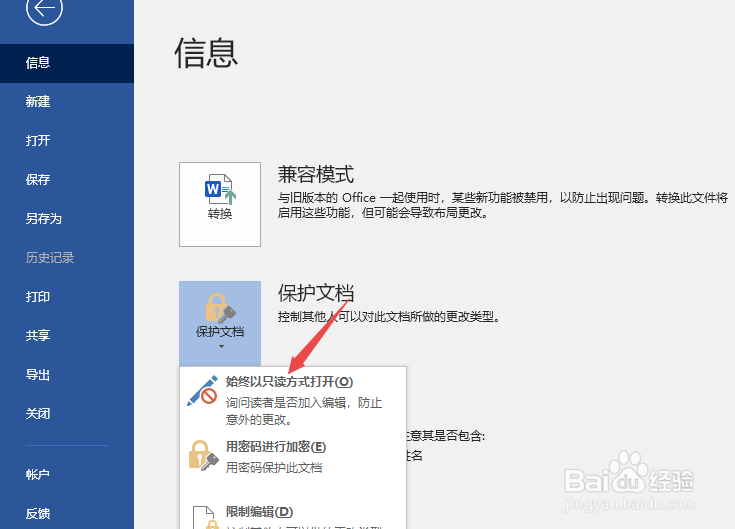
Task: Click the pencil with prohibition read-only icon
Action: pyautogui.click(x=202, y=390)
